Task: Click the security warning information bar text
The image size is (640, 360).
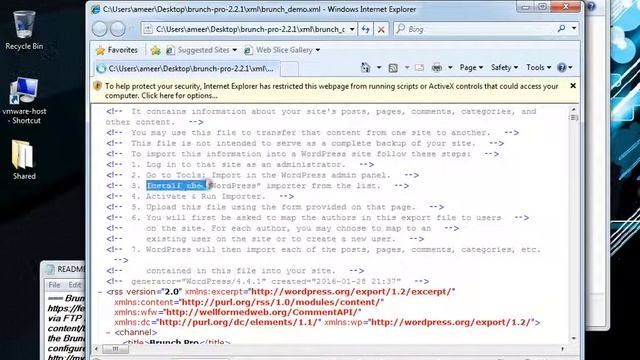Action: pyautogui.click(x=331, y=91)
